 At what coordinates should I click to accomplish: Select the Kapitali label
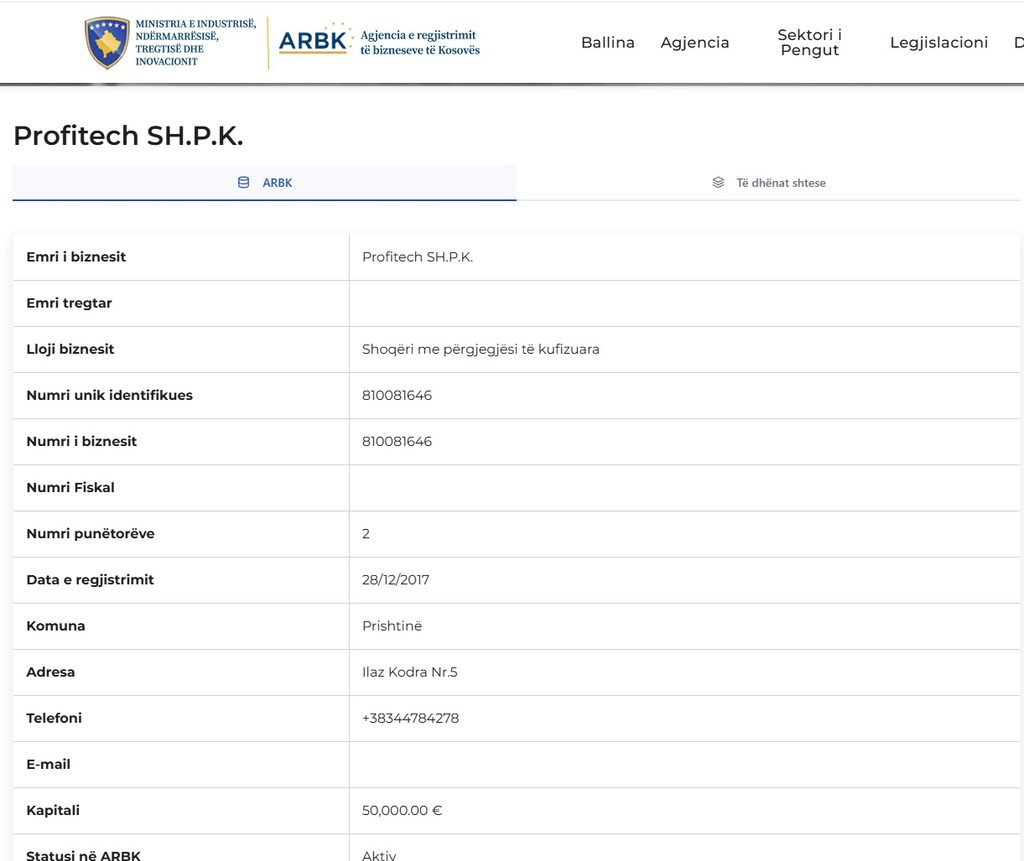point(53,810)
